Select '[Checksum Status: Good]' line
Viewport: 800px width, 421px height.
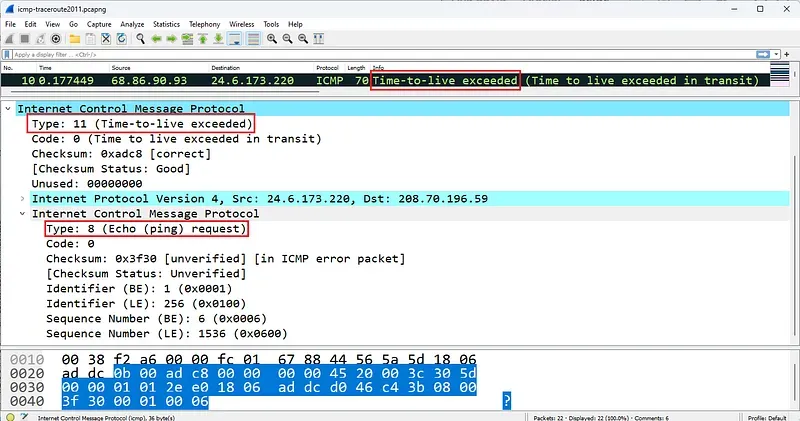pyautogui.click(x=111, y=168)
